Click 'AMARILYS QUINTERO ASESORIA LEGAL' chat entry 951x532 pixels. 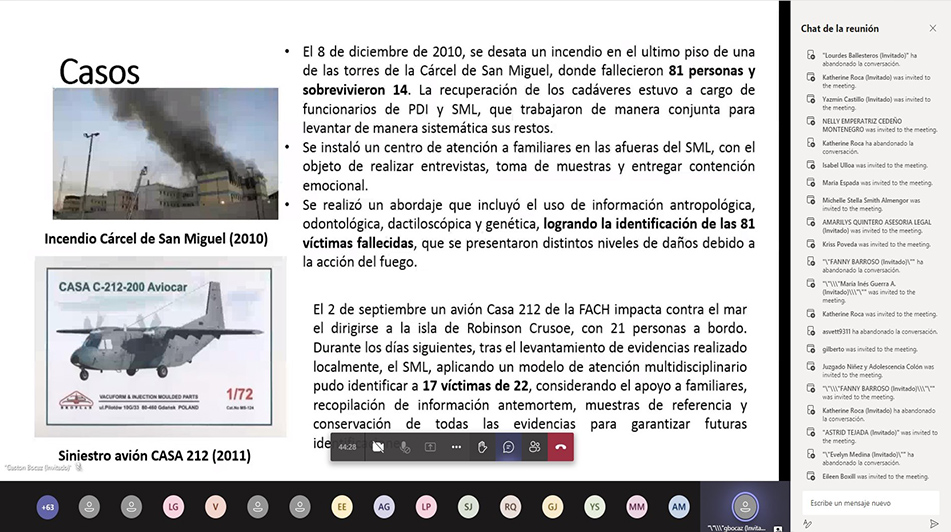click(x=876, y=226)
